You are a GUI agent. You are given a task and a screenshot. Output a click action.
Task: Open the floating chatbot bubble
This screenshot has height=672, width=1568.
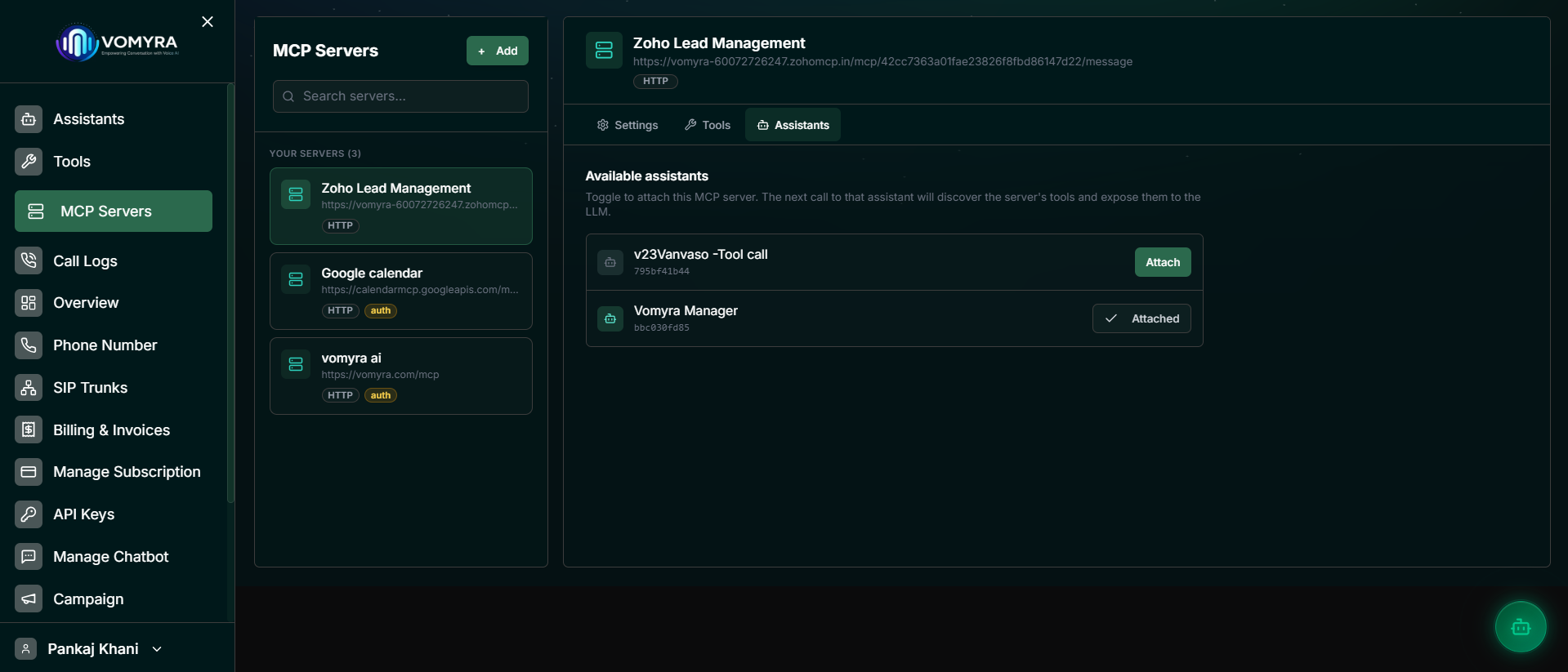1520,627
